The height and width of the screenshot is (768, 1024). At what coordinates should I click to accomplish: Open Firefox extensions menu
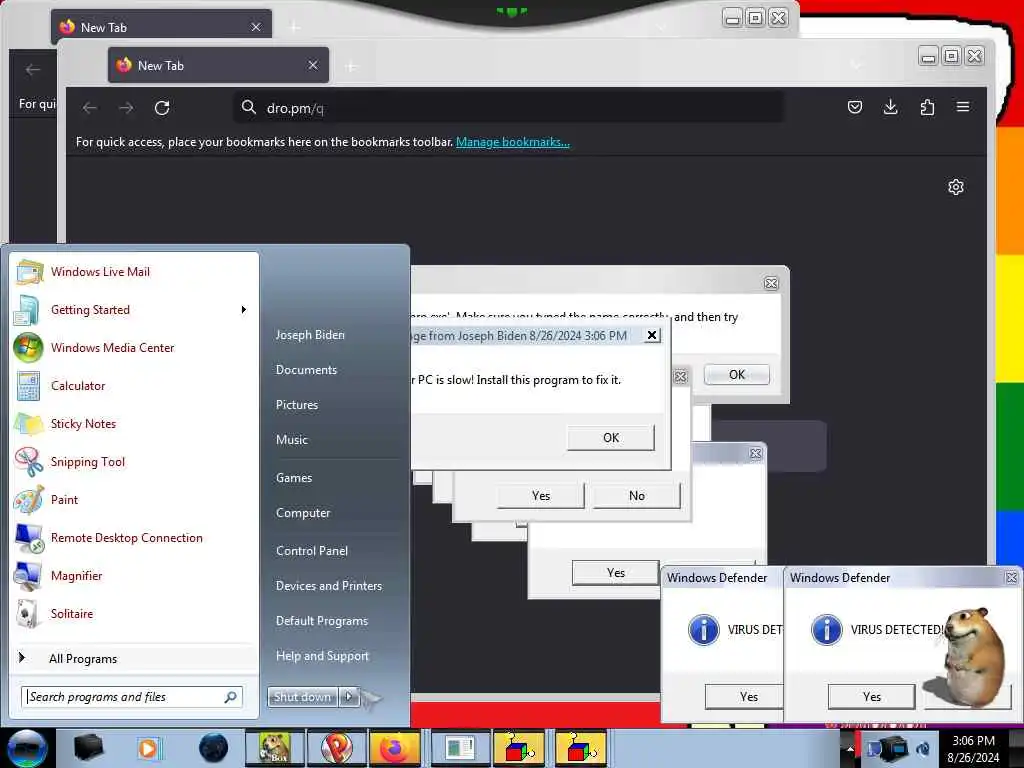point(927,107)
